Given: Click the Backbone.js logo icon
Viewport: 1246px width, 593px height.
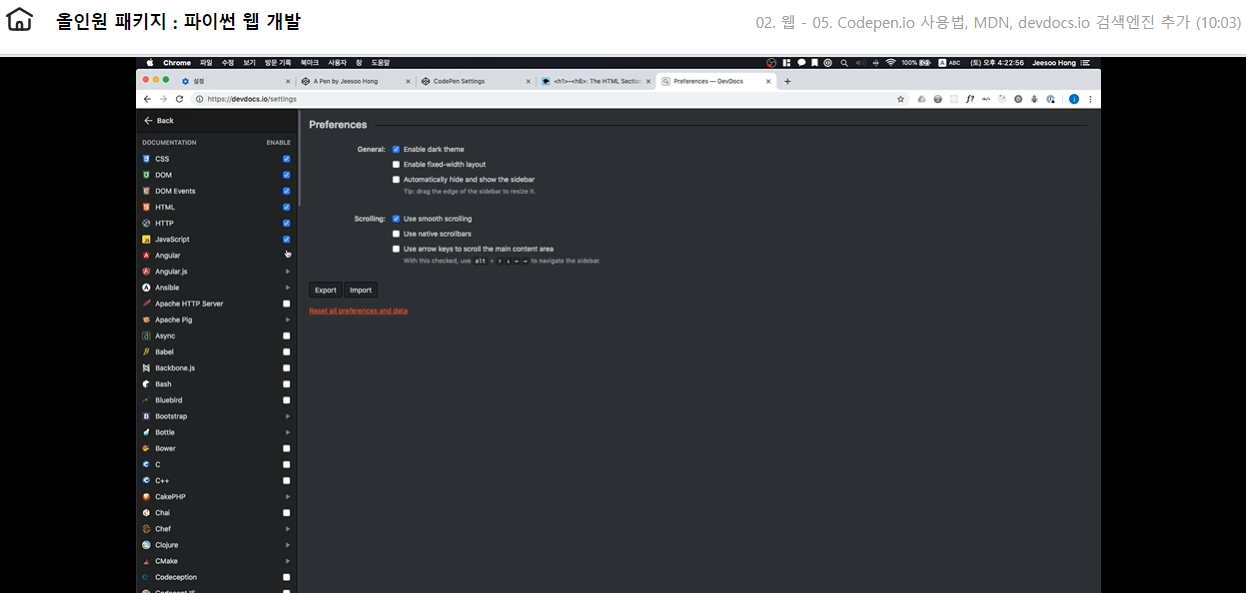Looking at the screenshot, I should pyautogui.click(x=146, y=368).
